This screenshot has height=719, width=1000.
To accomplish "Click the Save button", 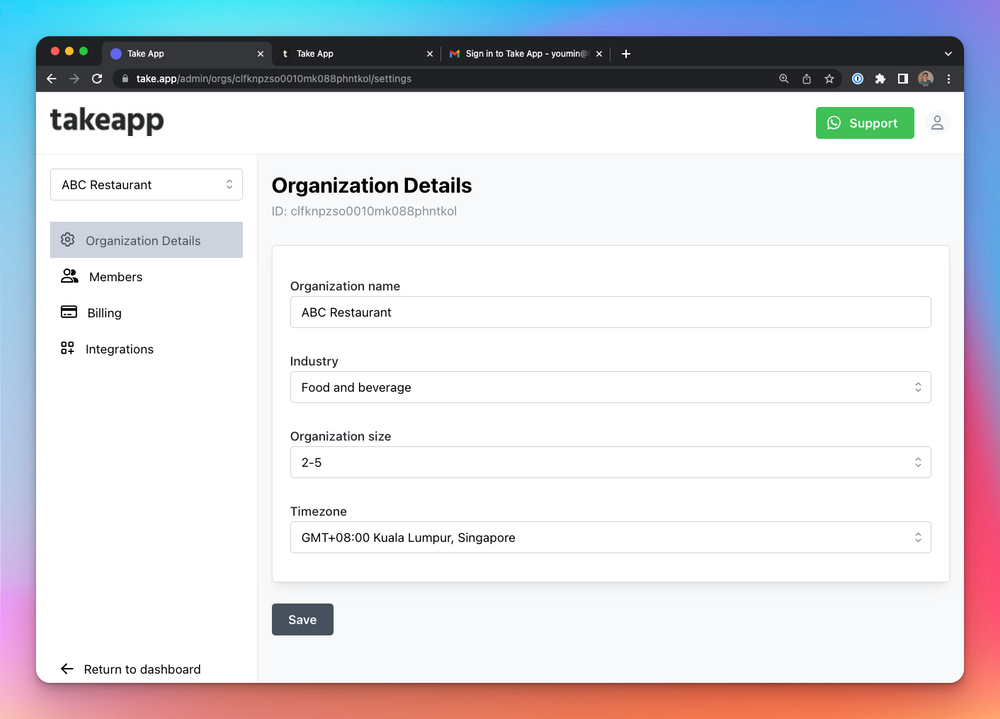I will (302, 619).
